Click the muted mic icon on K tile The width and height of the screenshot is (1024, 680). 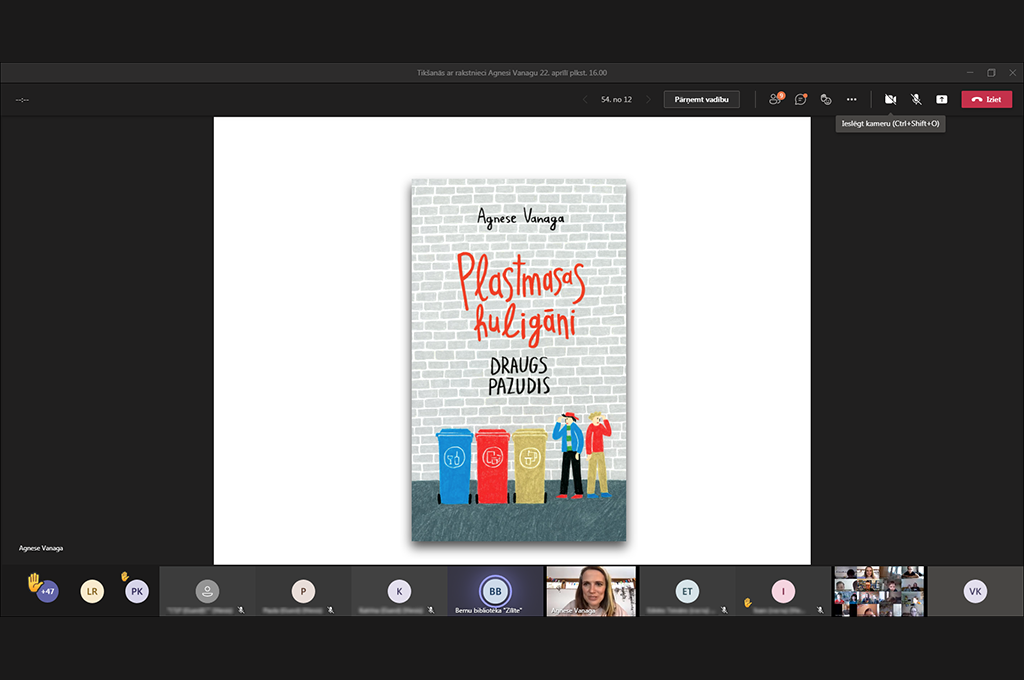tap(430, 610)
